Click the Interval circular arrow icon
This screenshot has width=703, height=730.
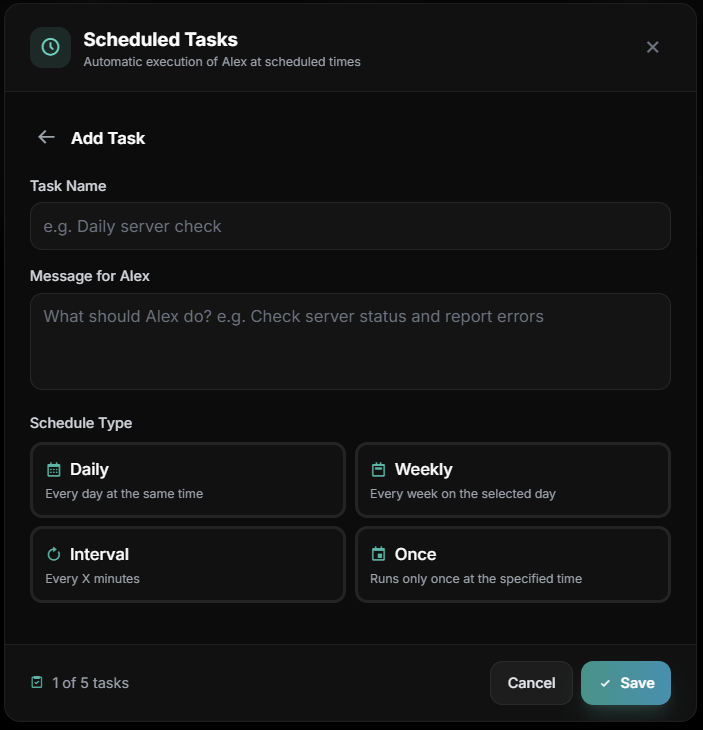[54, 554]
